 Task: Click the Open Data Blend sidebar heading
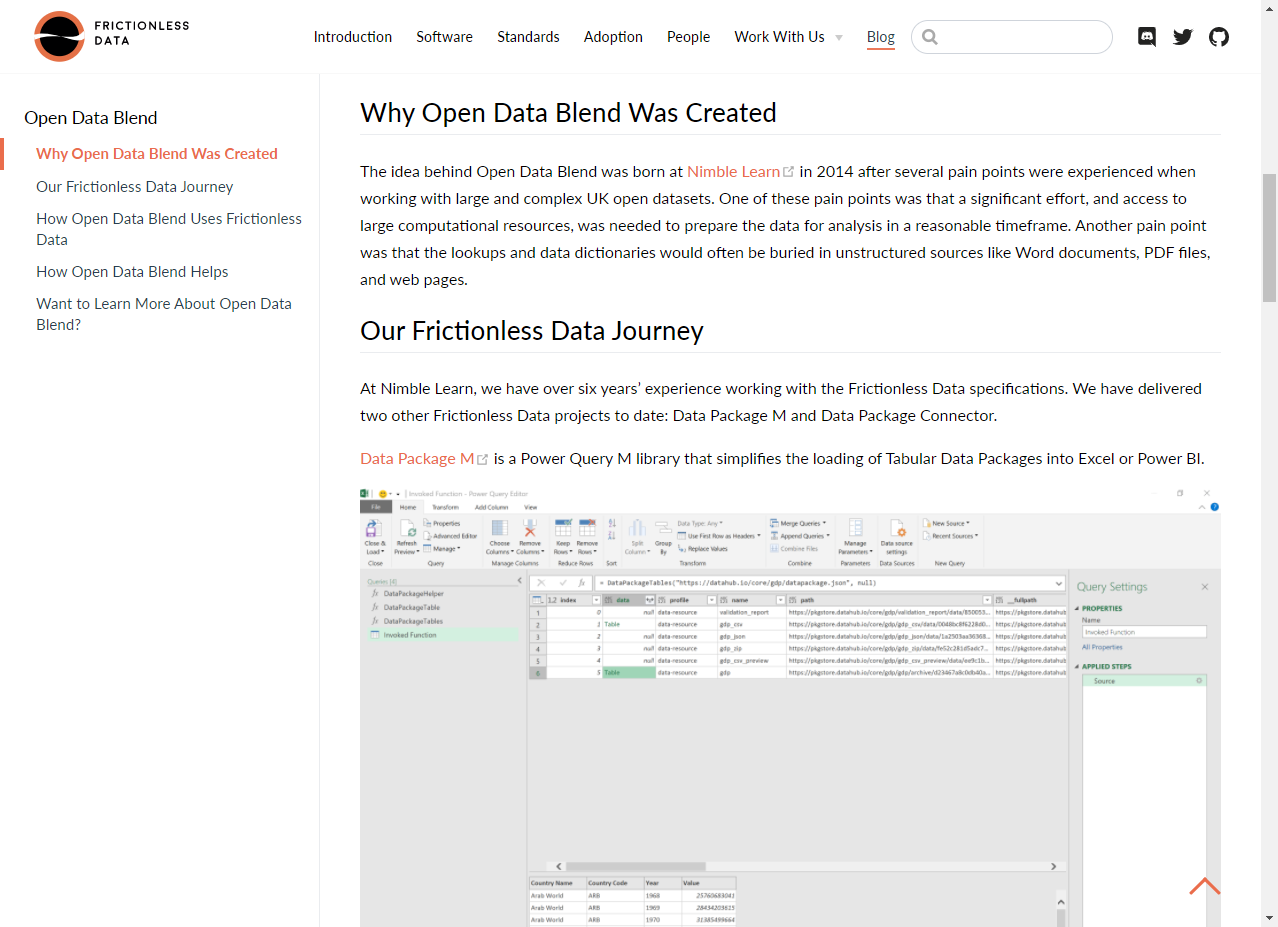91,118
